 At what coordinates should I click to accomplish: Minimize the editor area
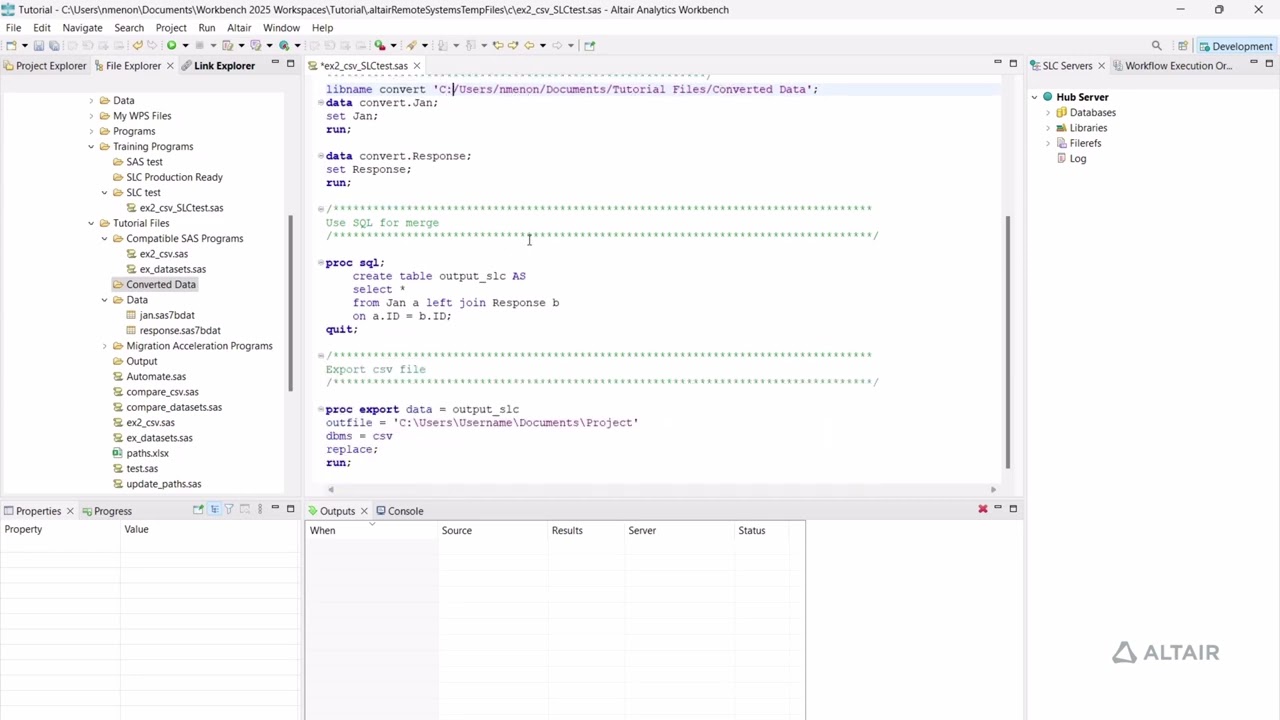[x=997, y=63]
